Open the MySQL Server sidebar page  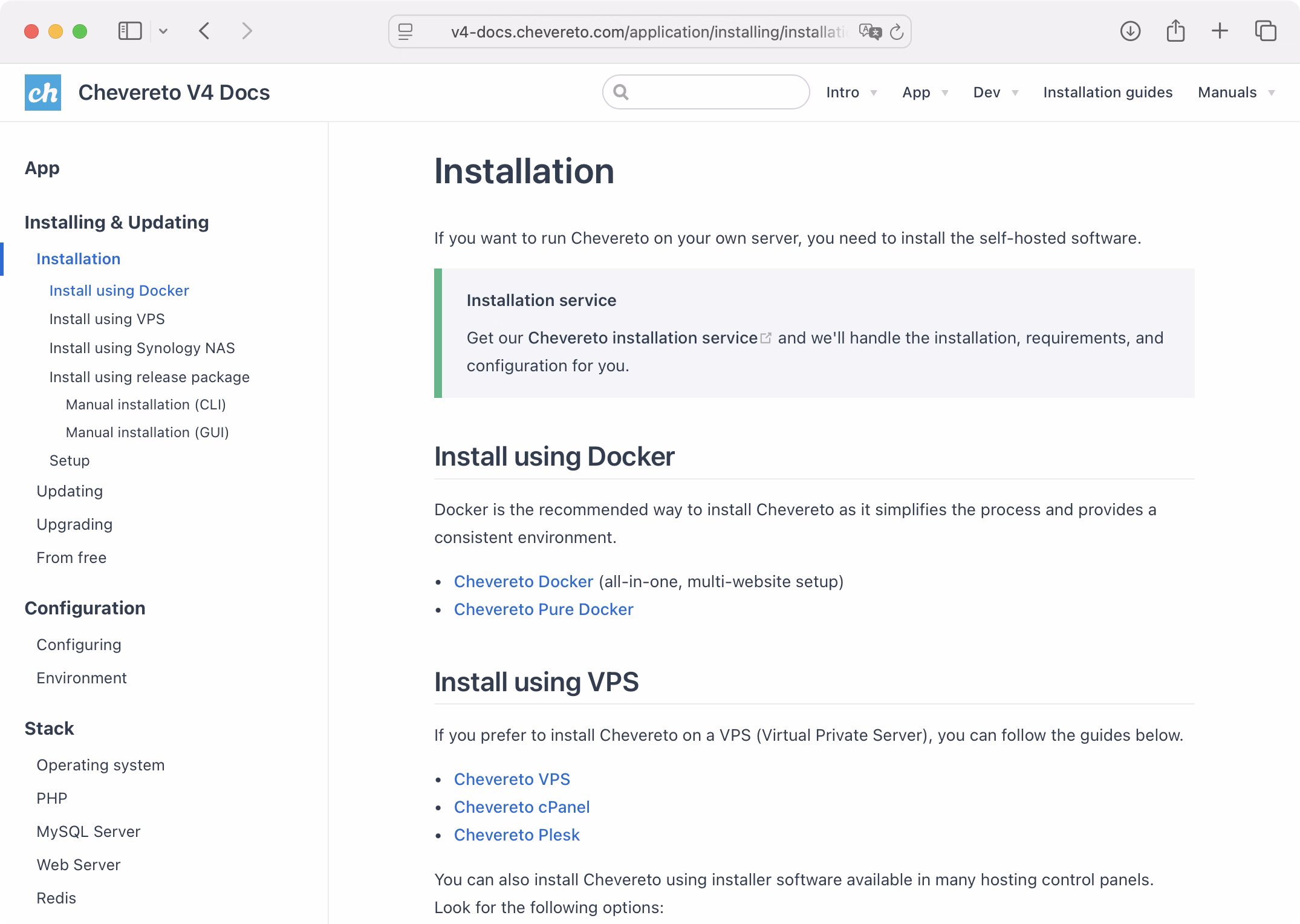pos(88,831)
